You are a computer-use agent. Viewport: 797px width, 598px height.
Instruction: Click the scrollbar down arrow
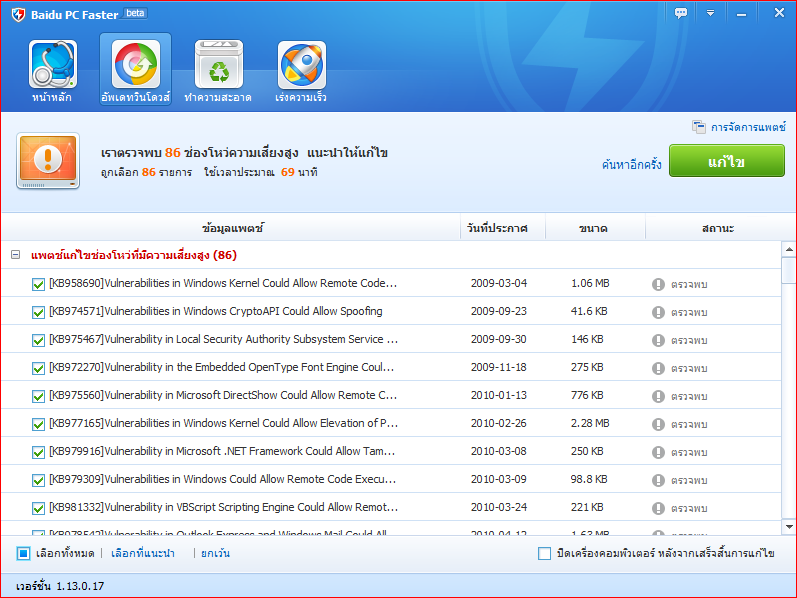789,527
